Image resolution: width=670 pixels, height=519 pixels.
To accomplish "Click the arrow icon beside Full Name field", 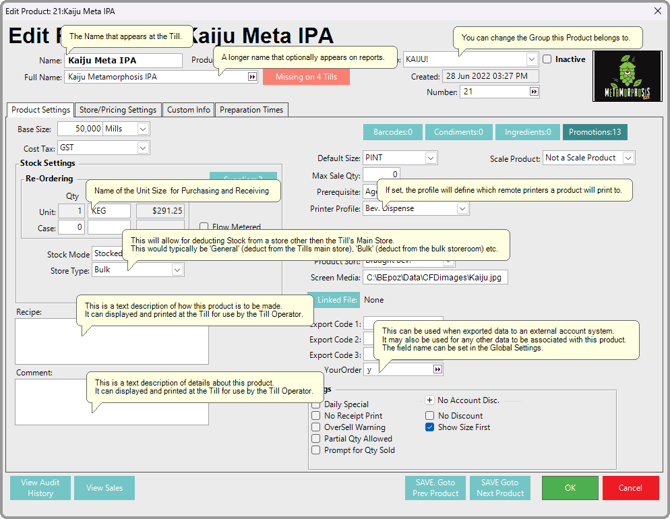I will pyautogui.click(x=253, y=77).
